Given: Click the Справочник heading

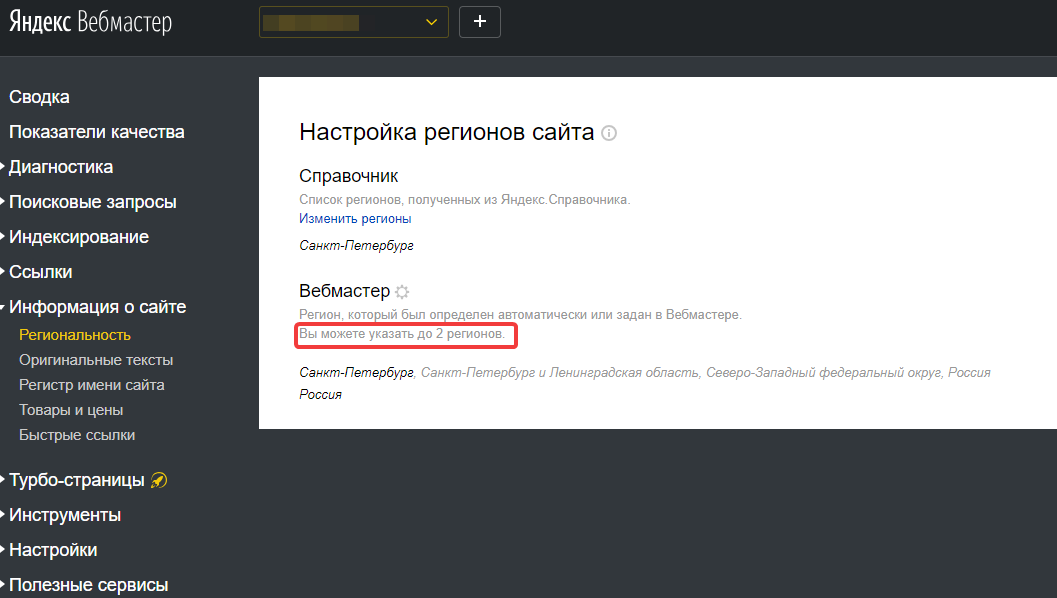Looking at the screenshot, I should (349, 176).
